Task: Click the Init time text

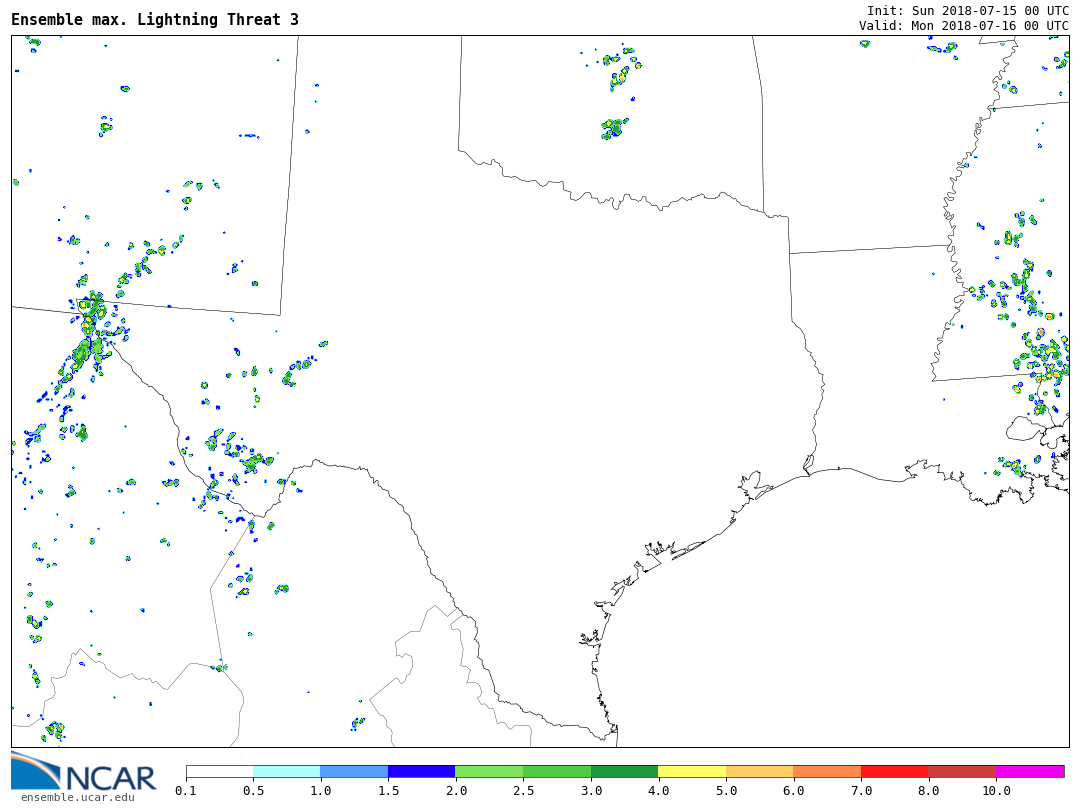Action: [967, 10]
